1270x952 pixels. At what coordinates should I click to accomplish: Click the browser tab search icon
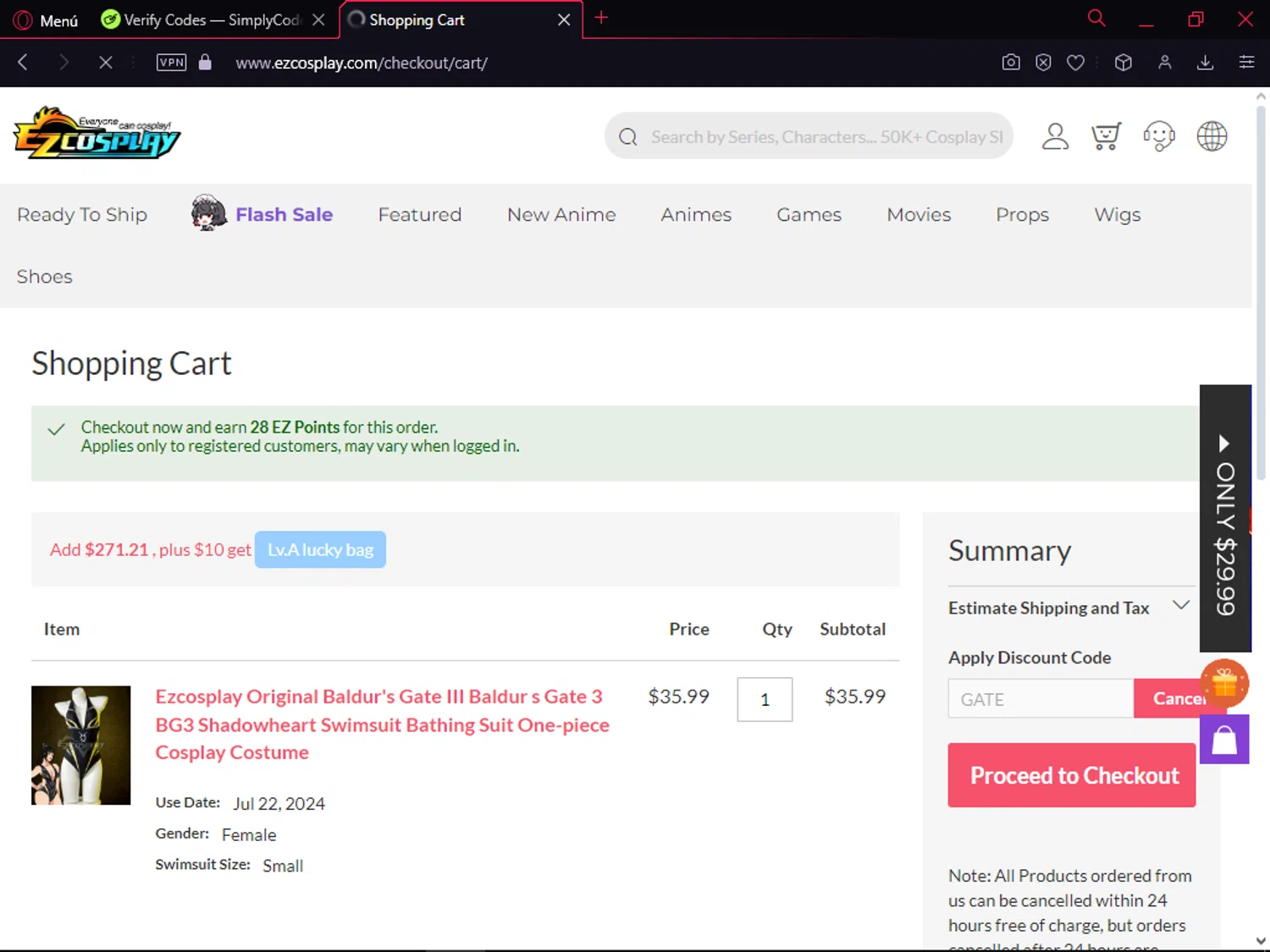(1096, 18)
